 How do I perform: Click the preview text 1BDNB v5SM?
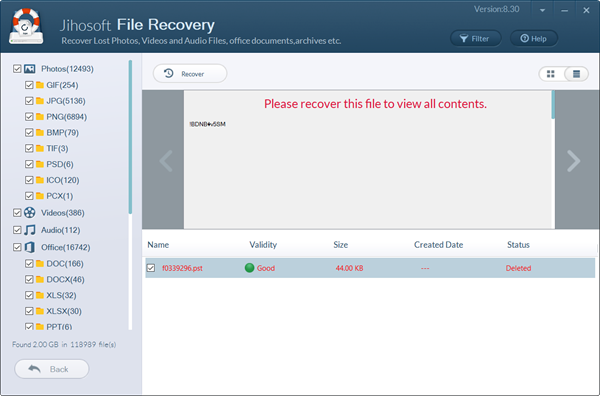pyautogui.click(x=207, y=124)
